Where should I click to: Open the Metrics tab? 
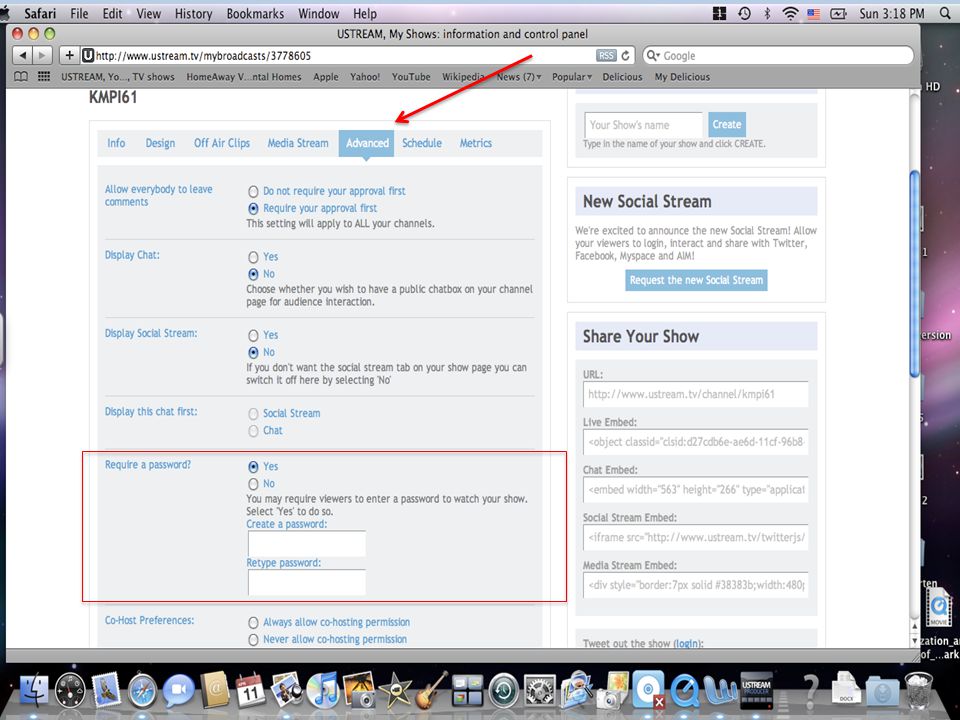[476, 143]
